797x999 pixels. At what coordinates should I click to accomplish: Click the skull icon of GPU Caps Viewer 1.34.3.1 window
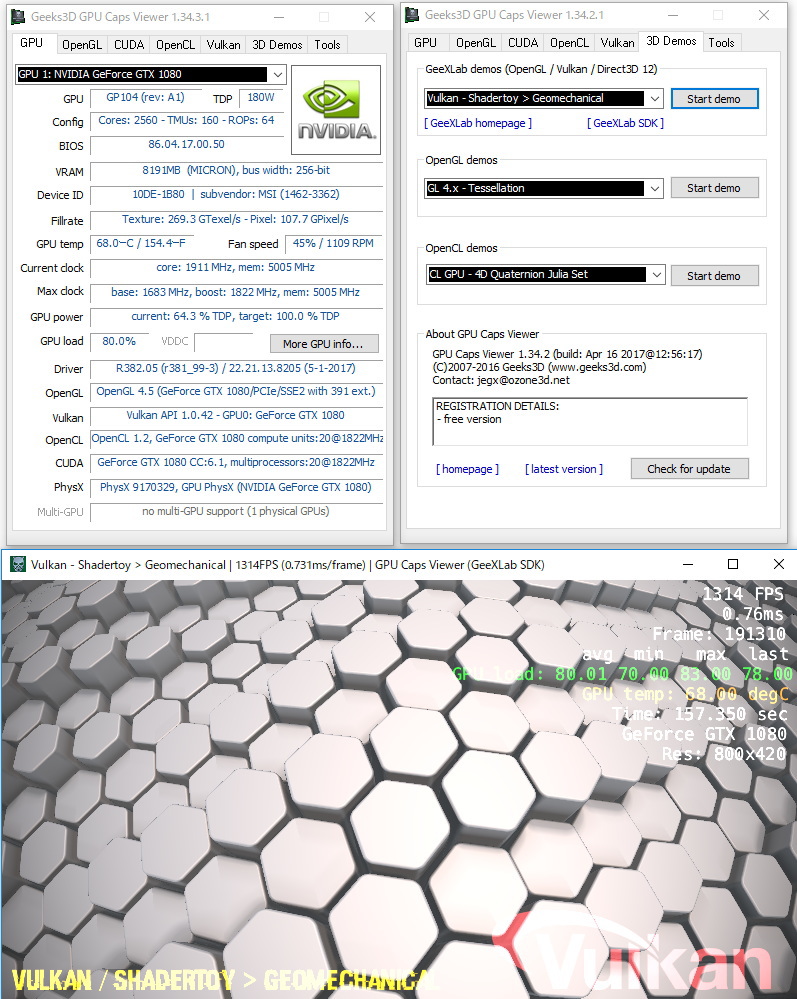coord(18,17)
